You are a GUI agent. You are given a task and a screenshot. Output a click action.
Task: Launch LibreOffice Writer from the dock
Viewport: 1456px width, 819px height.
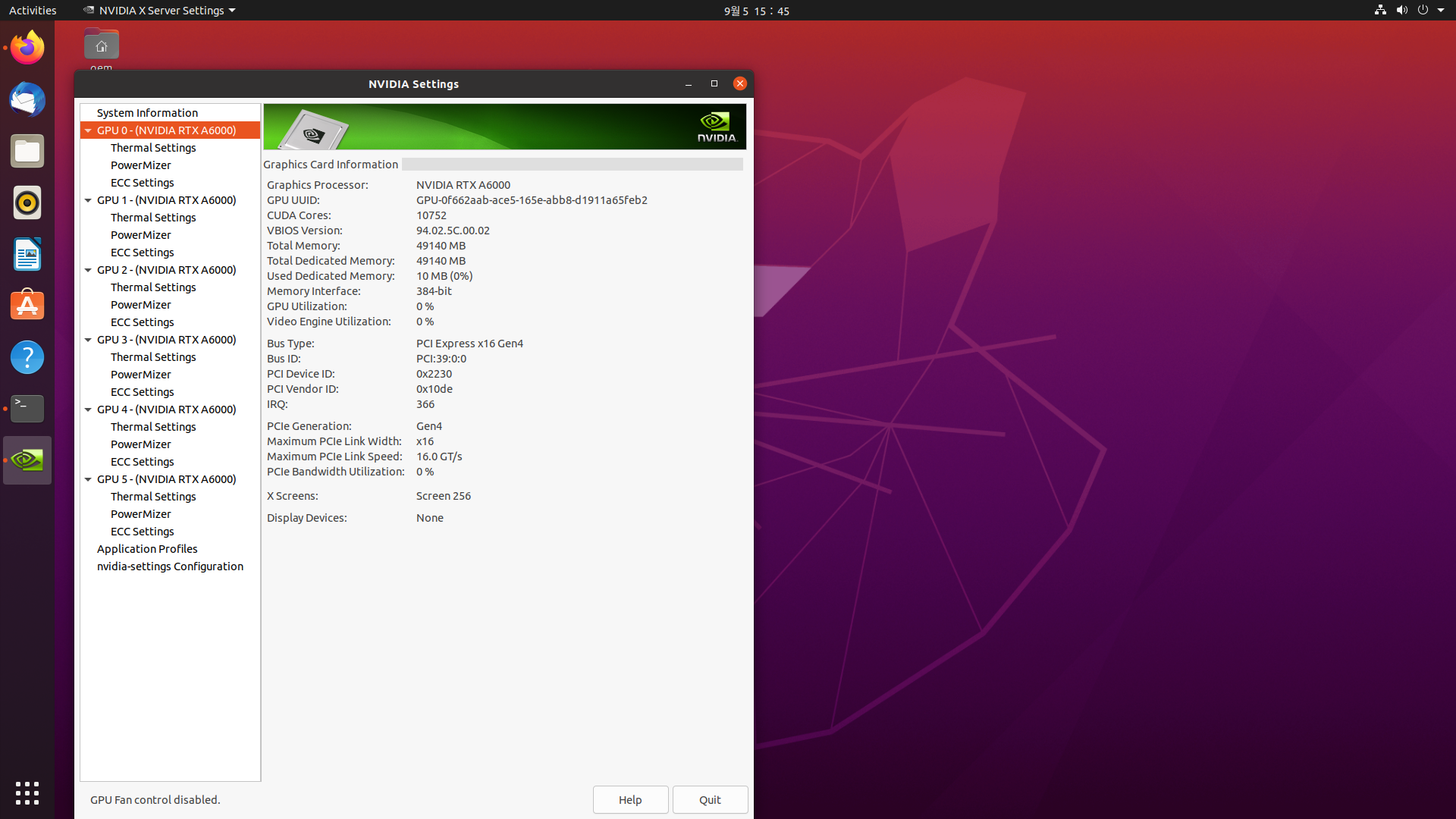pyautogui.click(x=27, y=254)
